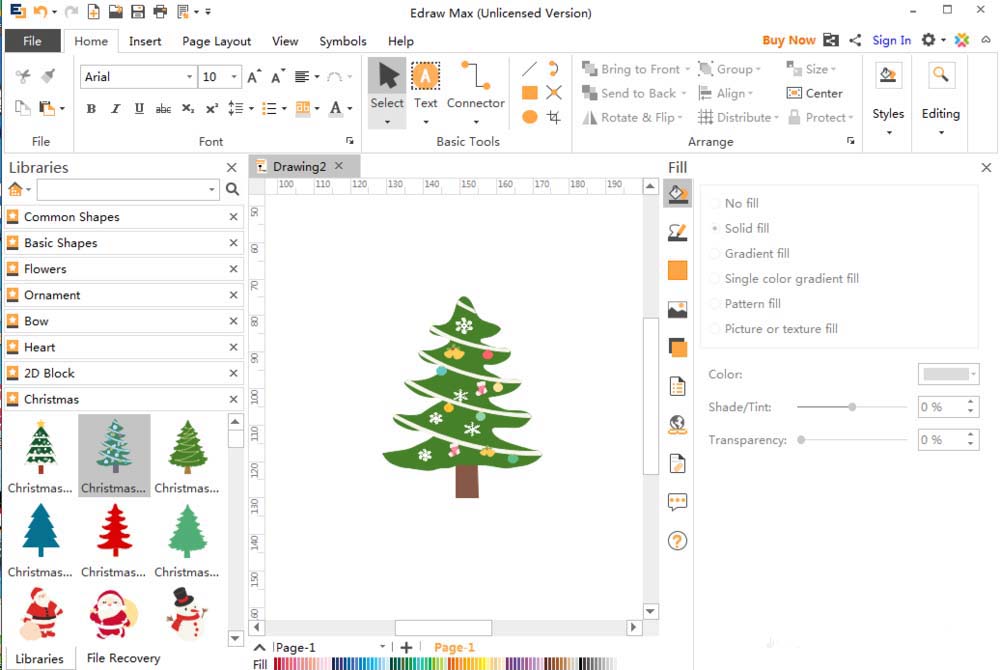Close the Christmas library
Image resolution: width=1000 pixels, height=670 pixels.
[233, 399]
